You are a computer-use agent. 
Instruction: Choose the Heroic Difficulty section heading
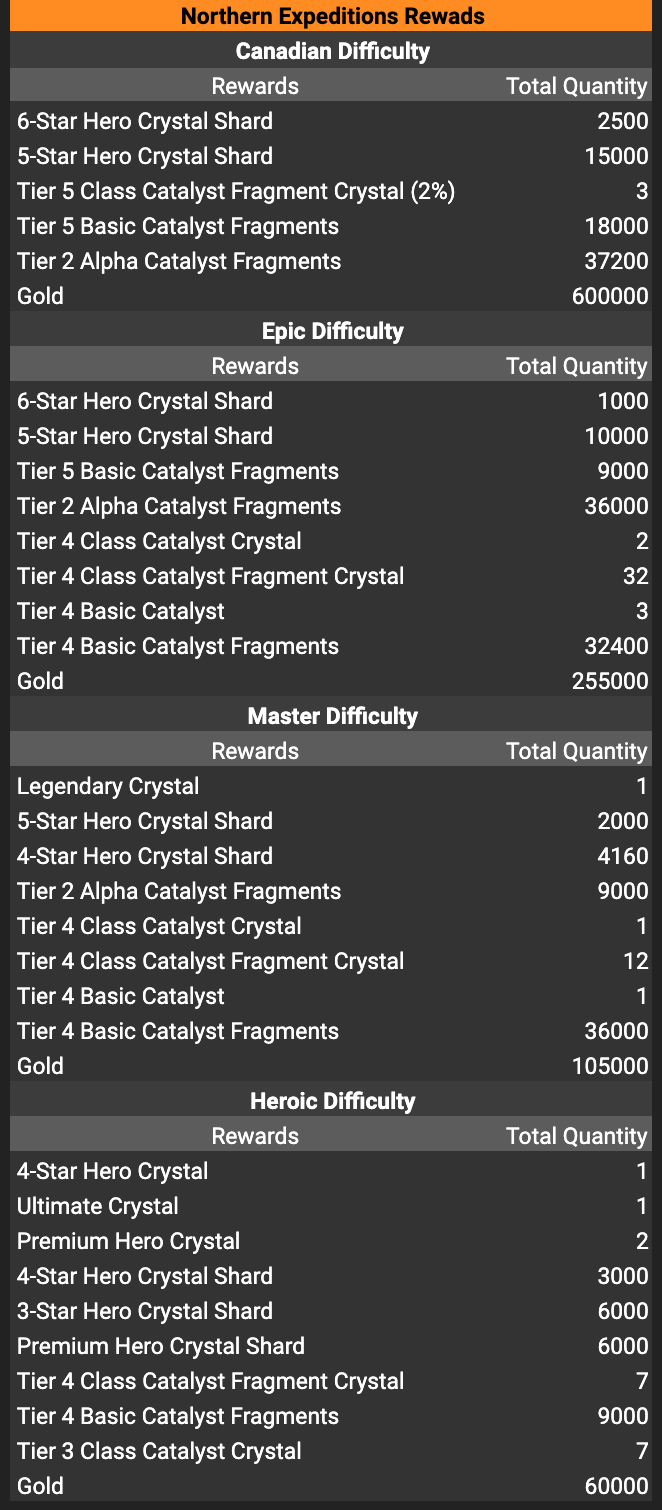332,1101
